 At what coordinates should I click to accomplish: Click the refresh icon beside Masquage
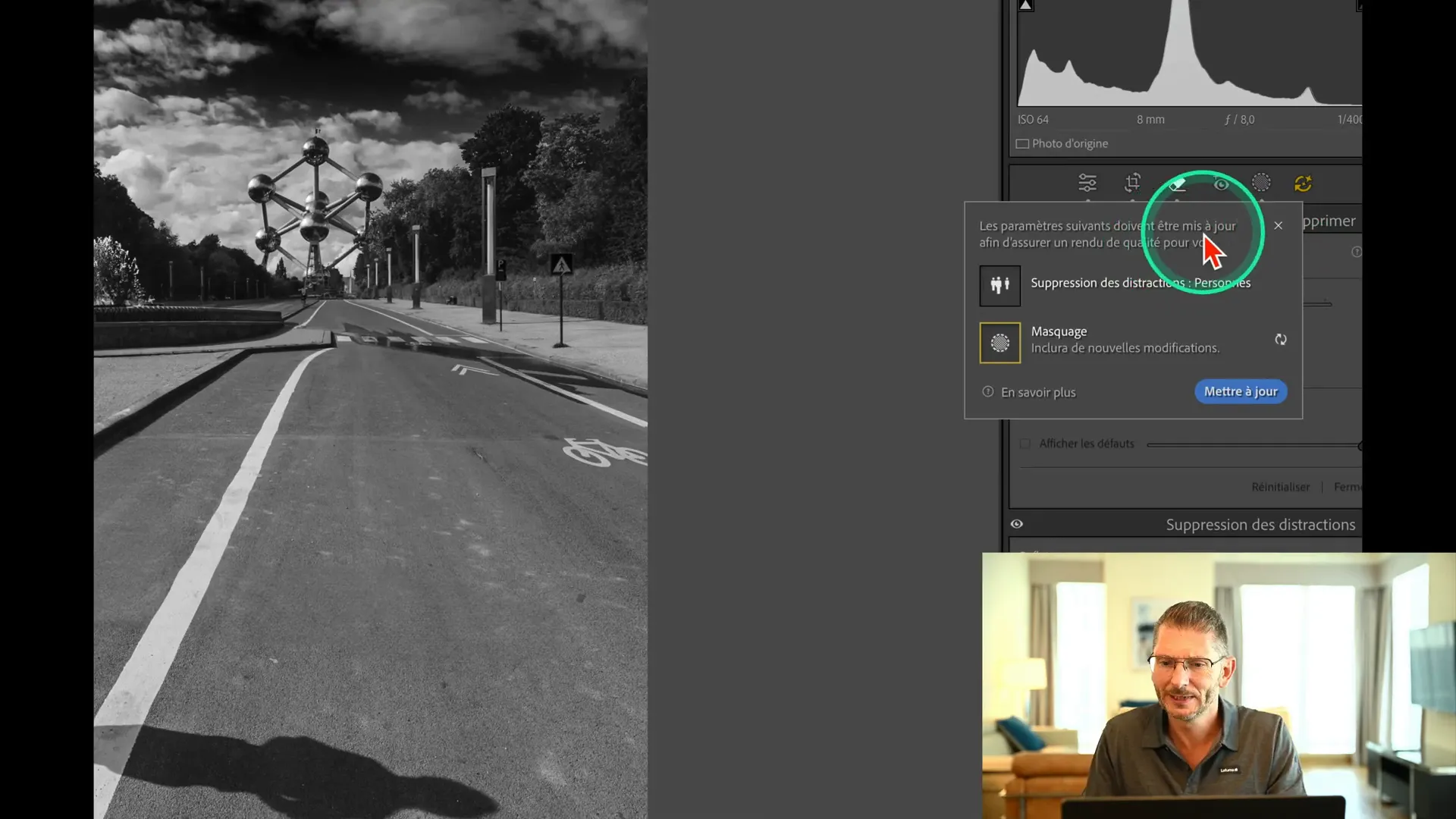tap(1281, 340)
